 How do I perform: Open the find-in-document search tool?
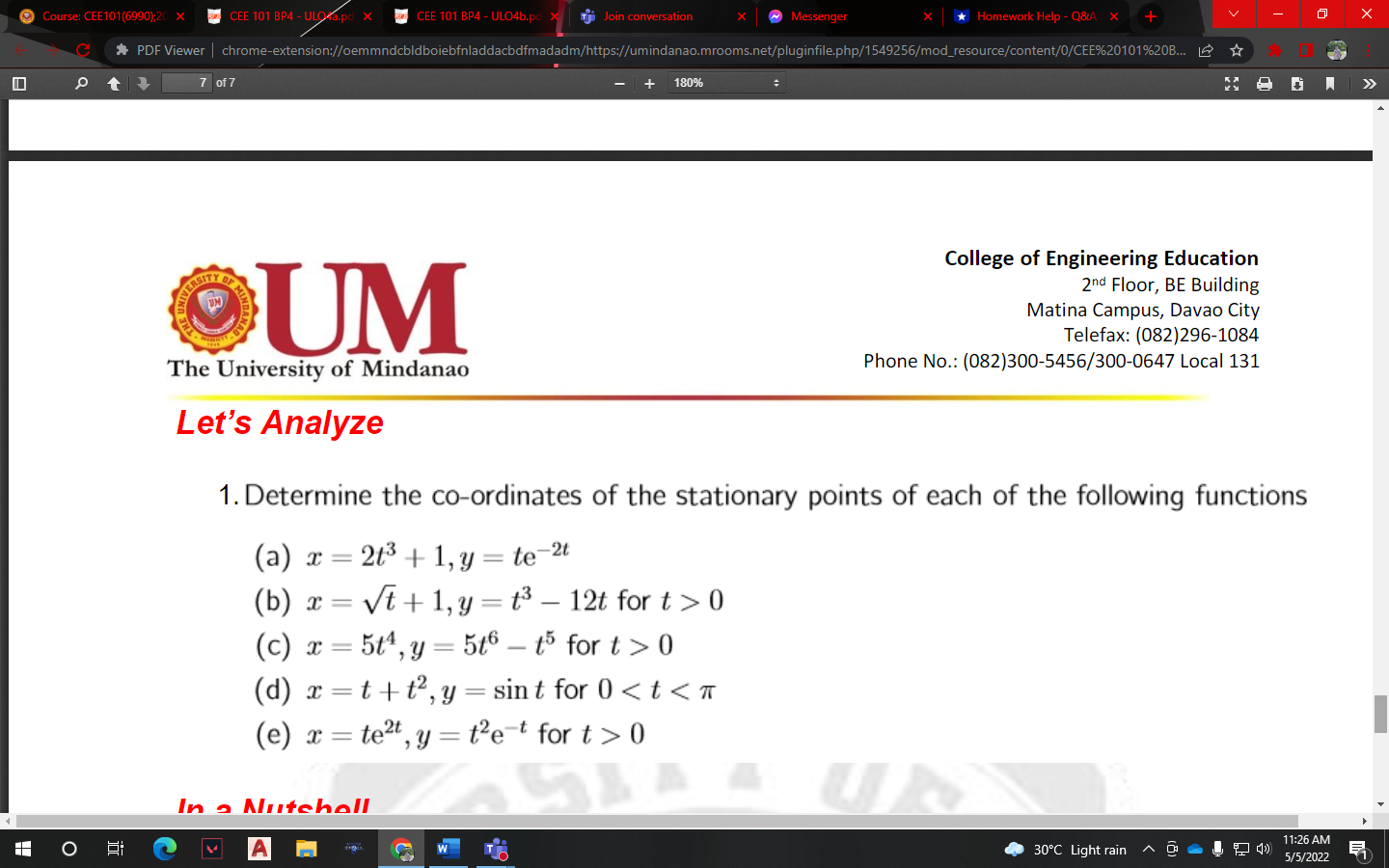tap(81, 83)
